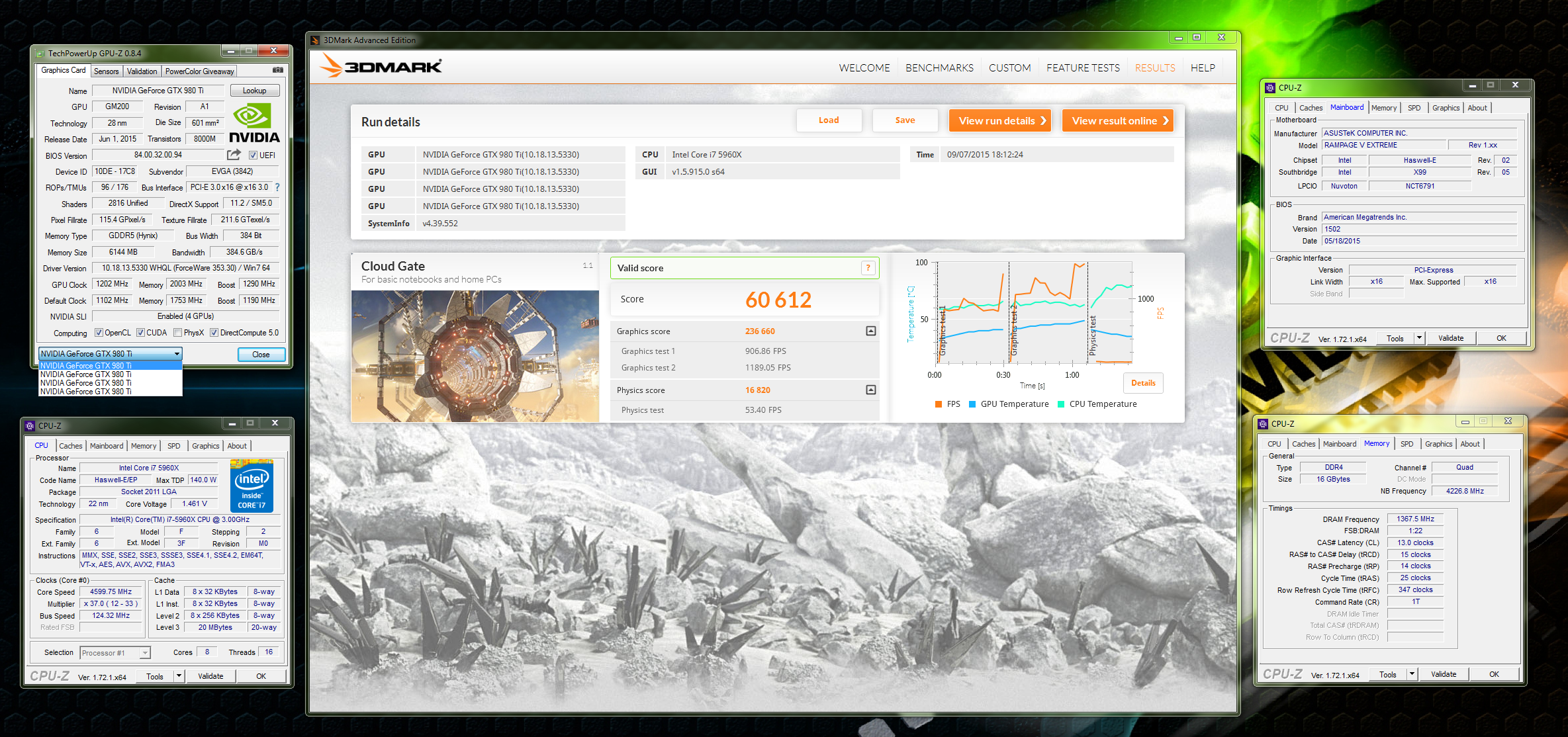This screenshot has width=1568, height=737.
Task: Click the NVIDIA logo in GPU-Z
Action: pyautogui.click(x=254, y=123)
